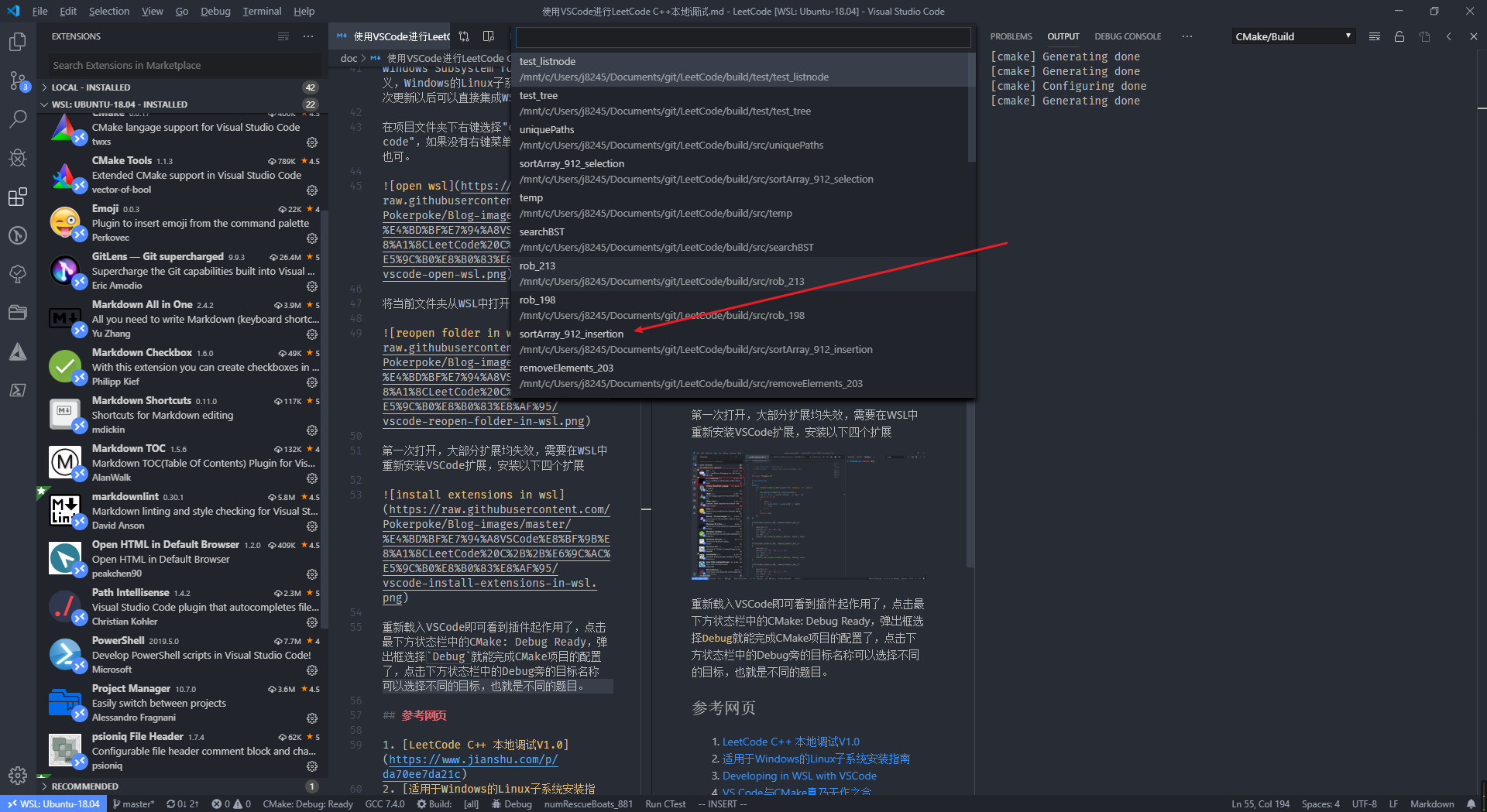Open the Search view sidebar
This screenshot has width=1487, height=812.
coord(18,118)
